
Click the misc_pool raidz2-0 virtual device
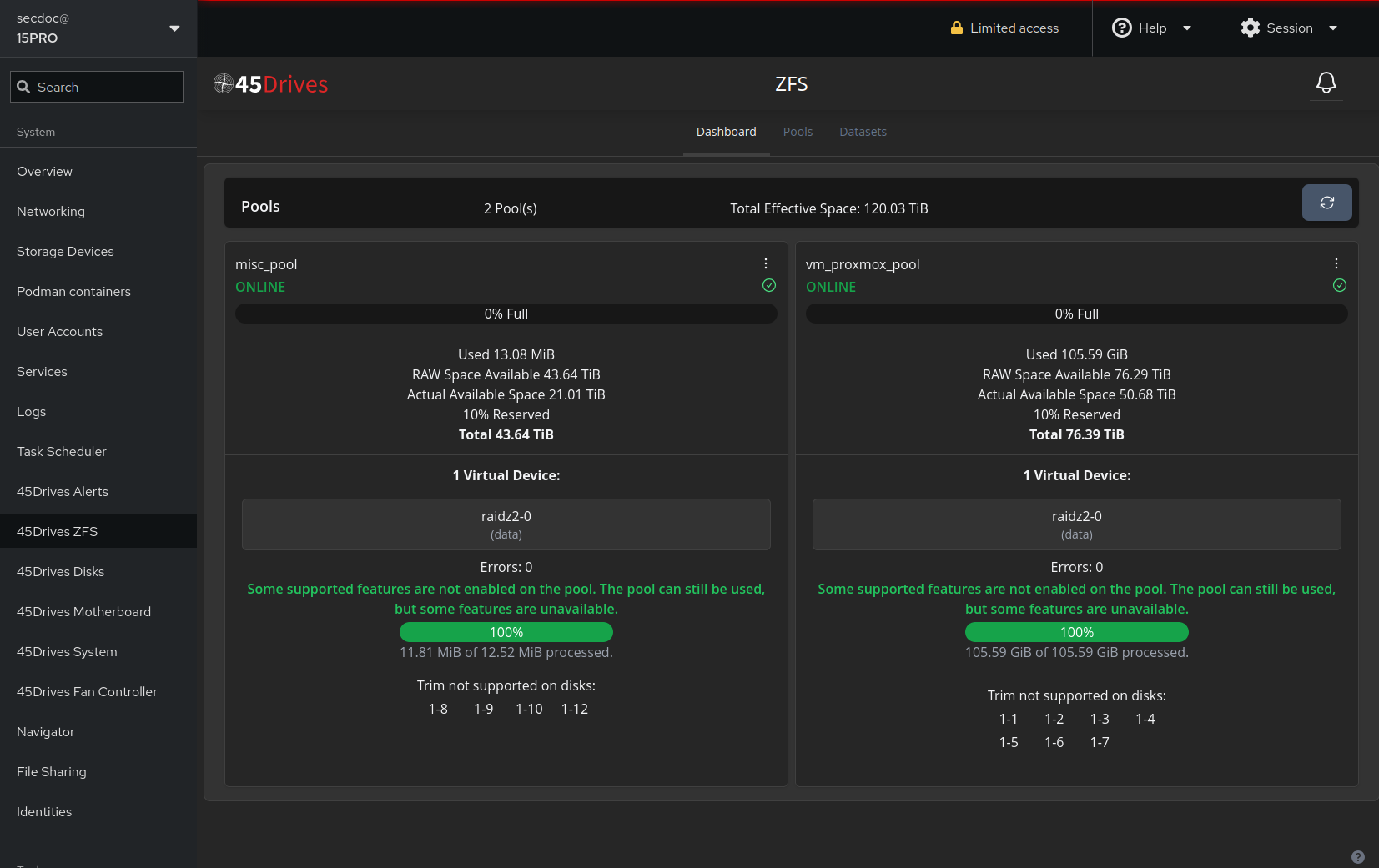coord(506,524)
